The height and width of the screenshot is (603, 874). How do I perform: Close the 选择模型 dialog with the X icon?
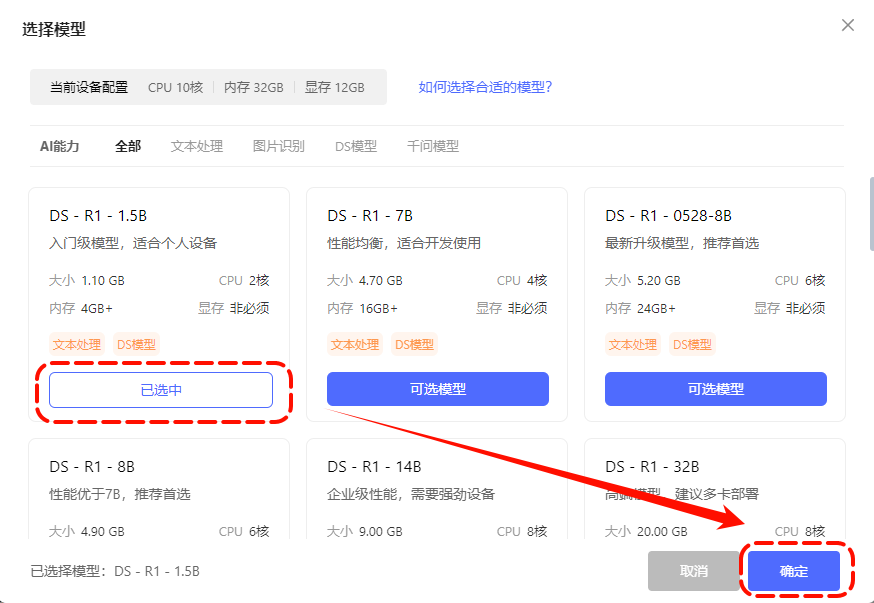pyautogui.click(x=848, y=25)
